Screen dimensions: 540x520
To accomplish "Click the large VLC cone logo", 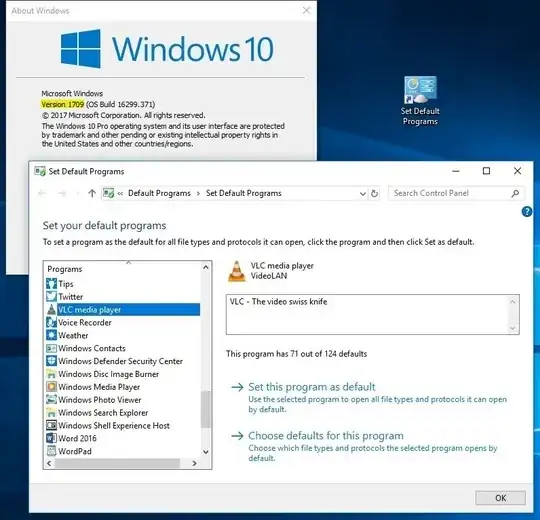I will coord(237,271).
